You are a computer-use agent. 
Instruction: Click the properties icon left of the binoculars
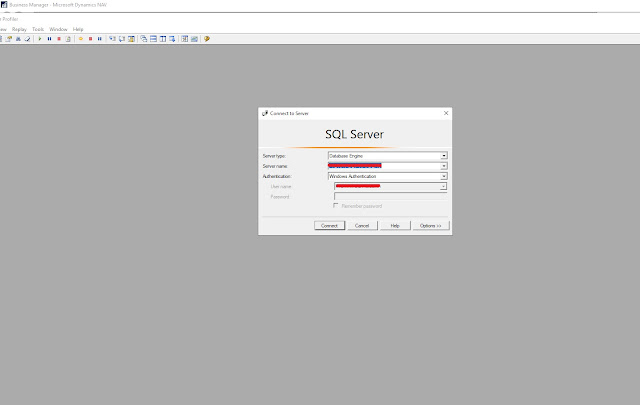9,39
